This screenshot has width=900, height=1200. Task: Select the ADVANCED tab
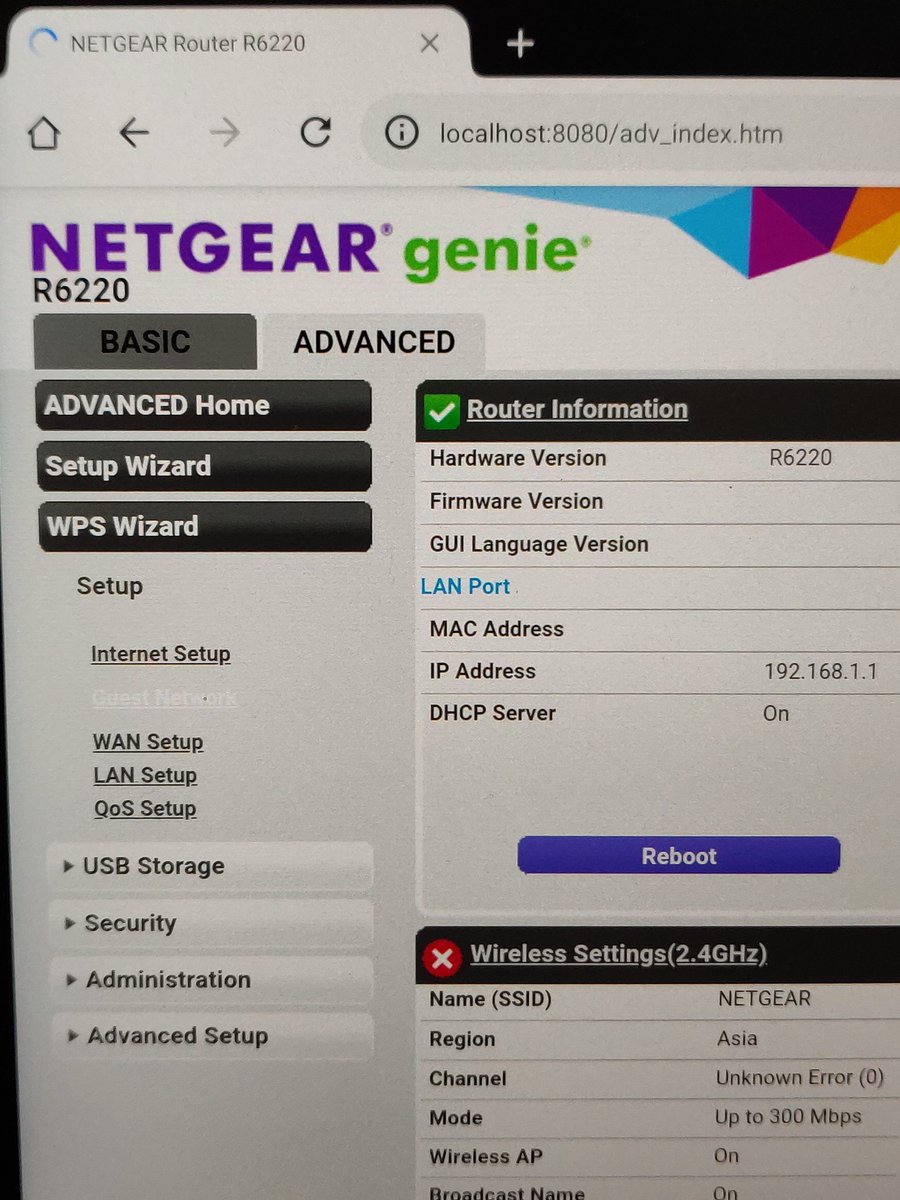374,342
